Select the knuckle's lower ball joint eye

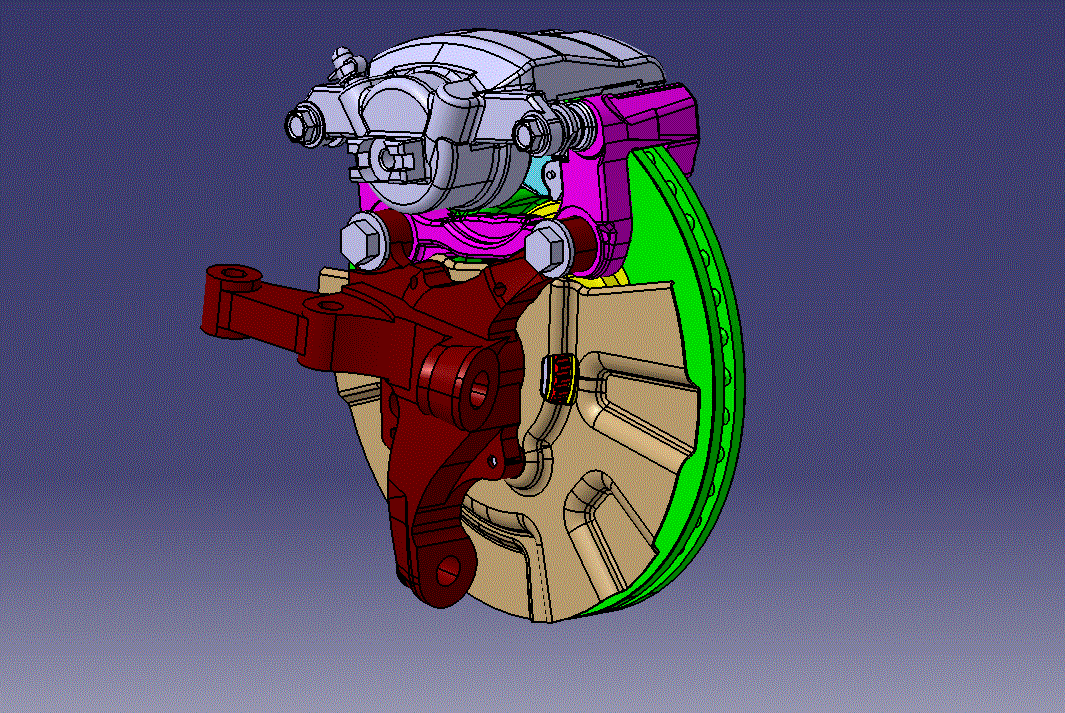(448, 572)
